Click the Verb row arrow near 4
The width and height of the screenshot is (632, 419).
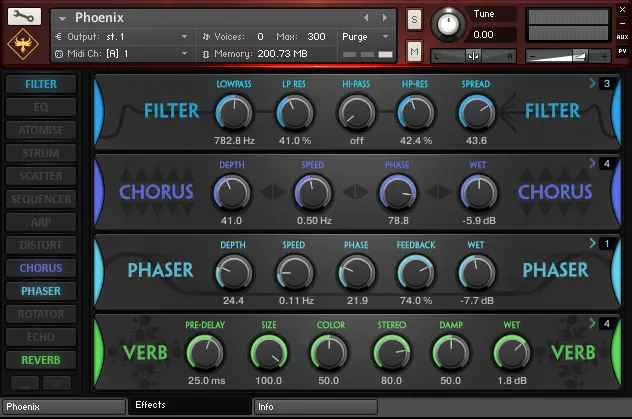click(x=592, y=323)
